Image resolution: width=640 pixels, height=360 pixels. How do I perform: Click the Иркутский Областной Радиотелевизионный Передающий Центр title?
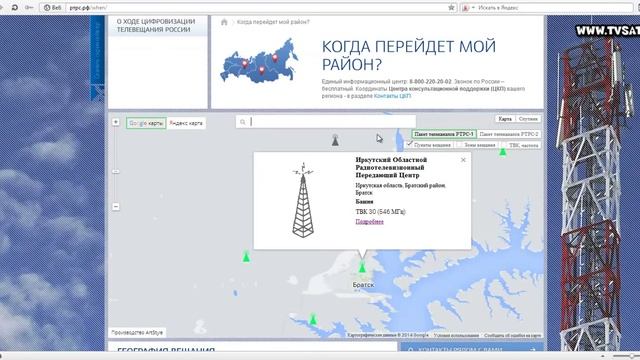391,167
